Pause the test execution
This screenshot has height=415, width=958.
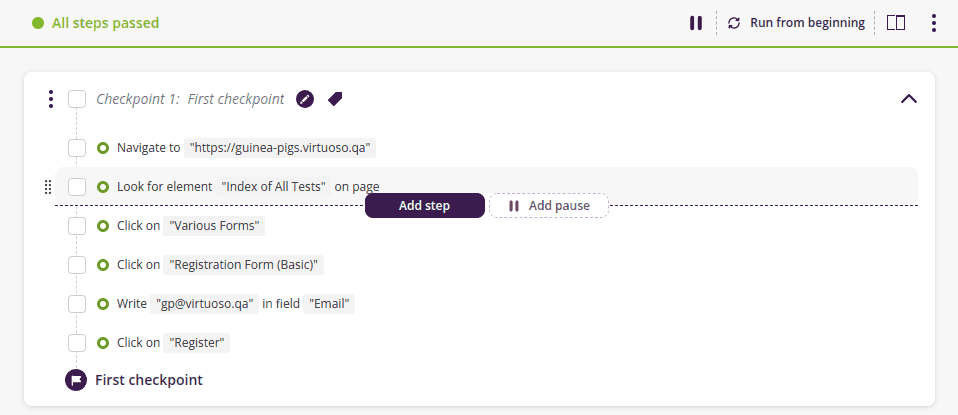(696, 23)
